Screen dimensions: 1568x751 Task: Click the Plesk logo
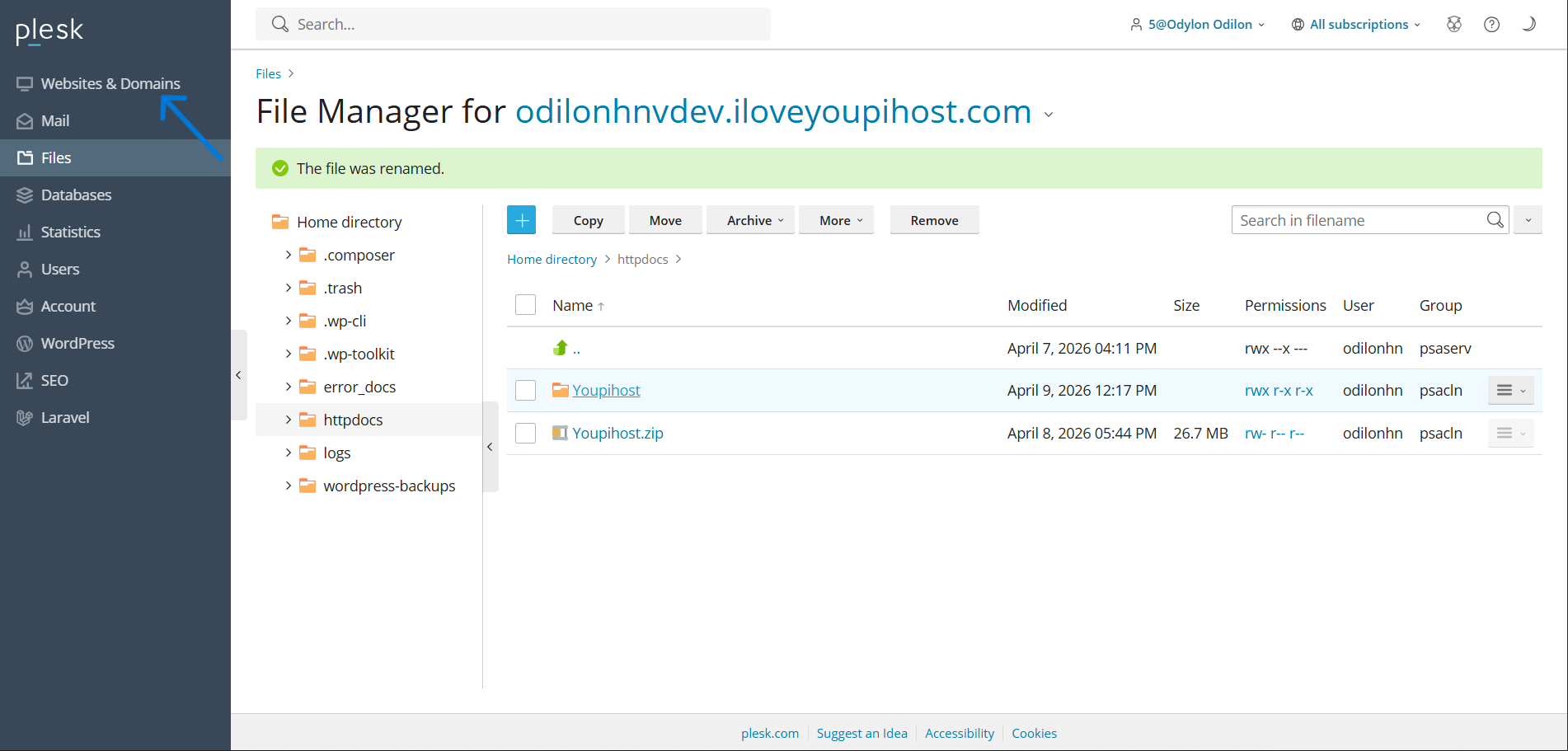tap(49, 31)
